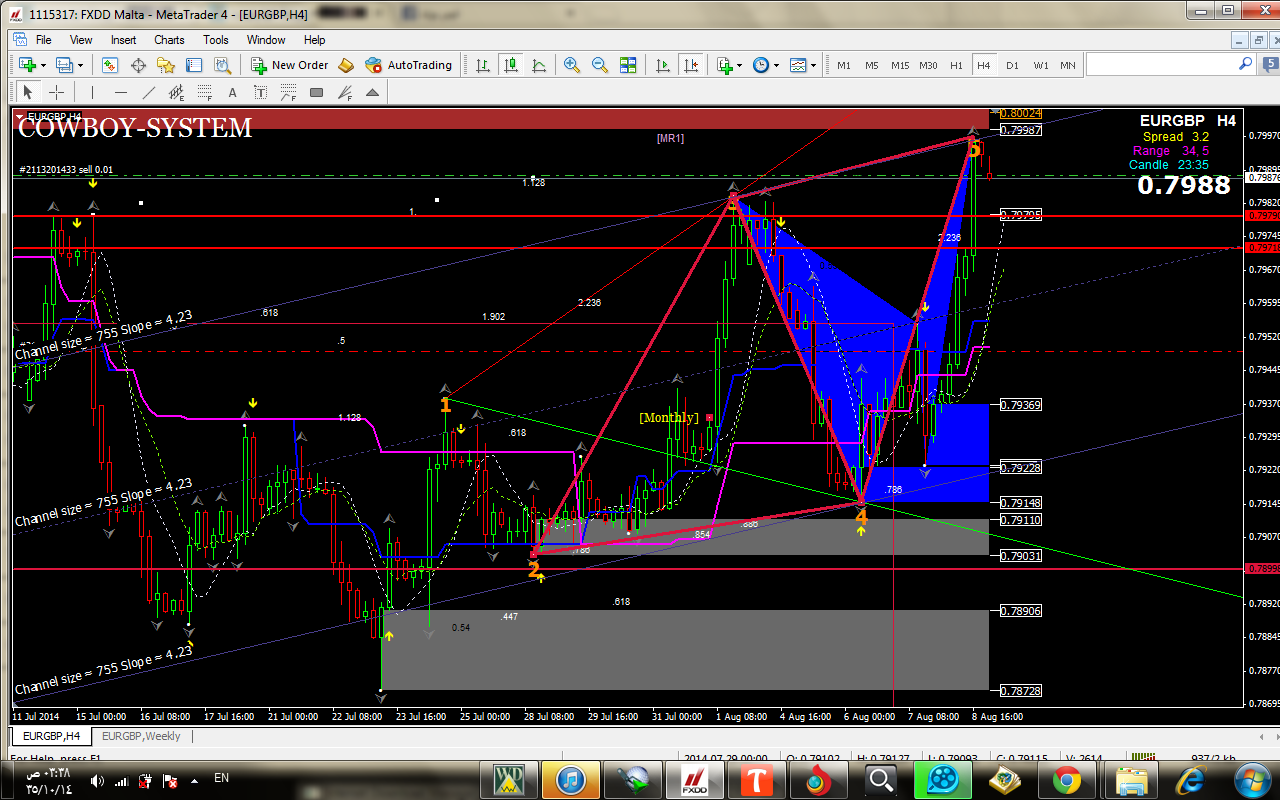The width and height of the screenshot is (1280, 800).
Task: Open the Data Window crosshair icon
Action: pyautogui.click(x=138, y=65)
